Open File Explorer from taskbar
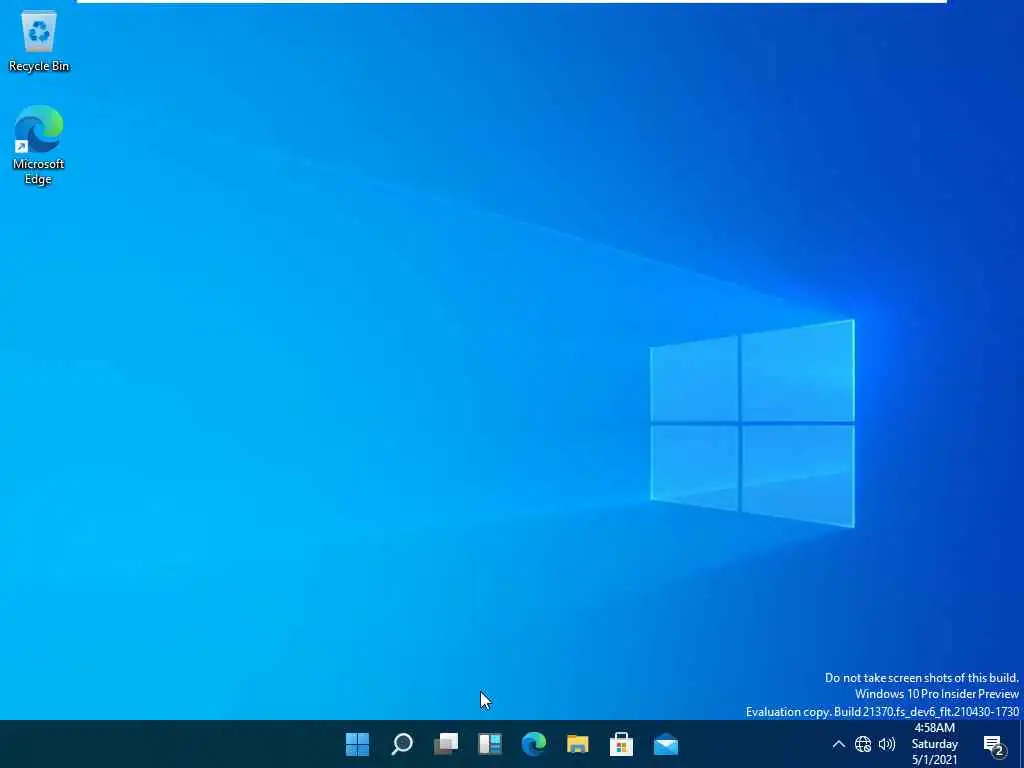The width and height of the screenshot is (1024, 768). [x=577, y=744]
